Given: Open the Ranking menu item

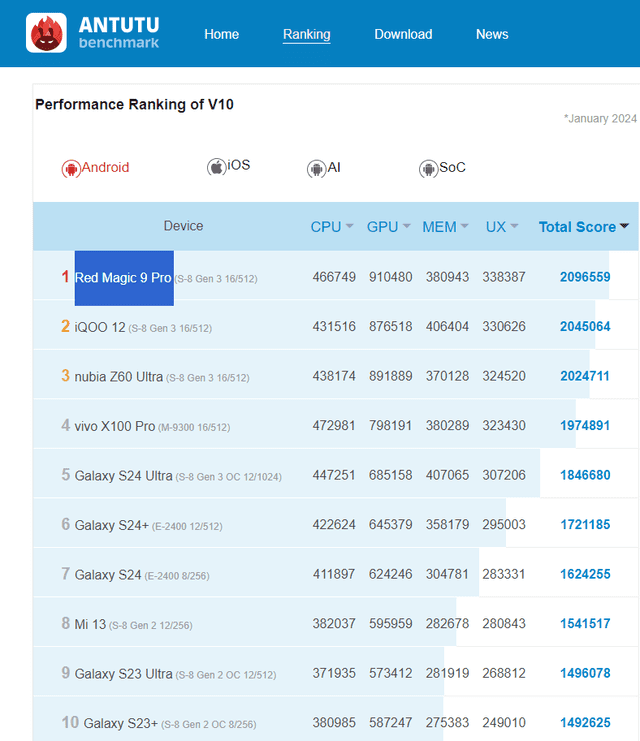Looking at the screenshot, I should click(x=306, y=34).
